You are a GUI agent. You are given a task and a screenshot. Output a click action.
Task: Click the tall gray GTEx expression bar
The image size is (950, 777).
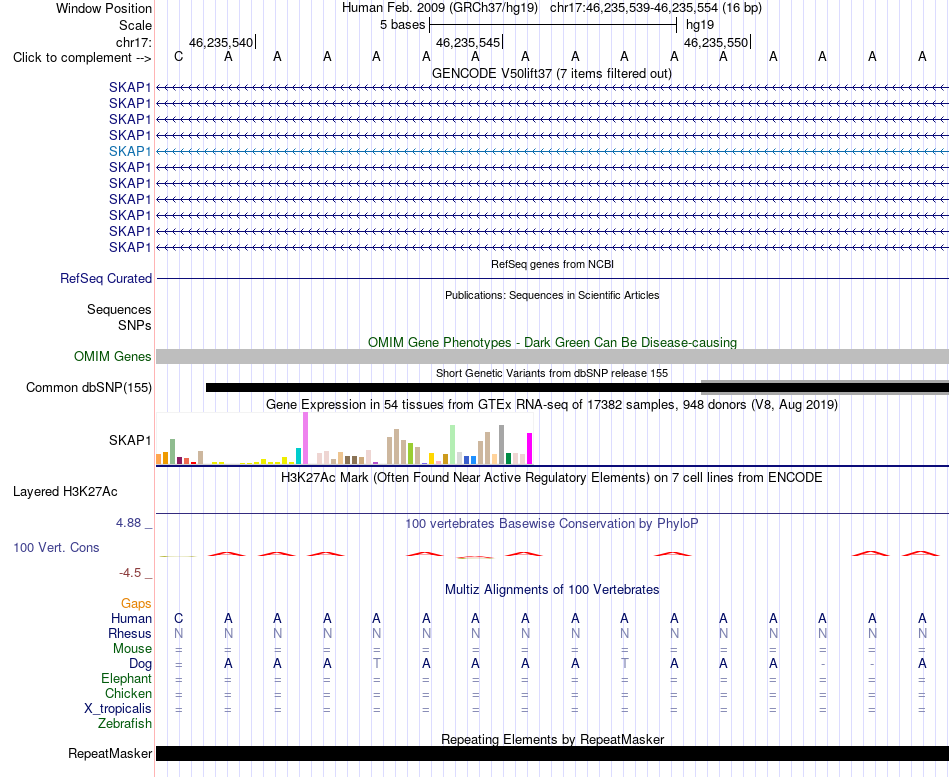point(502,445)
